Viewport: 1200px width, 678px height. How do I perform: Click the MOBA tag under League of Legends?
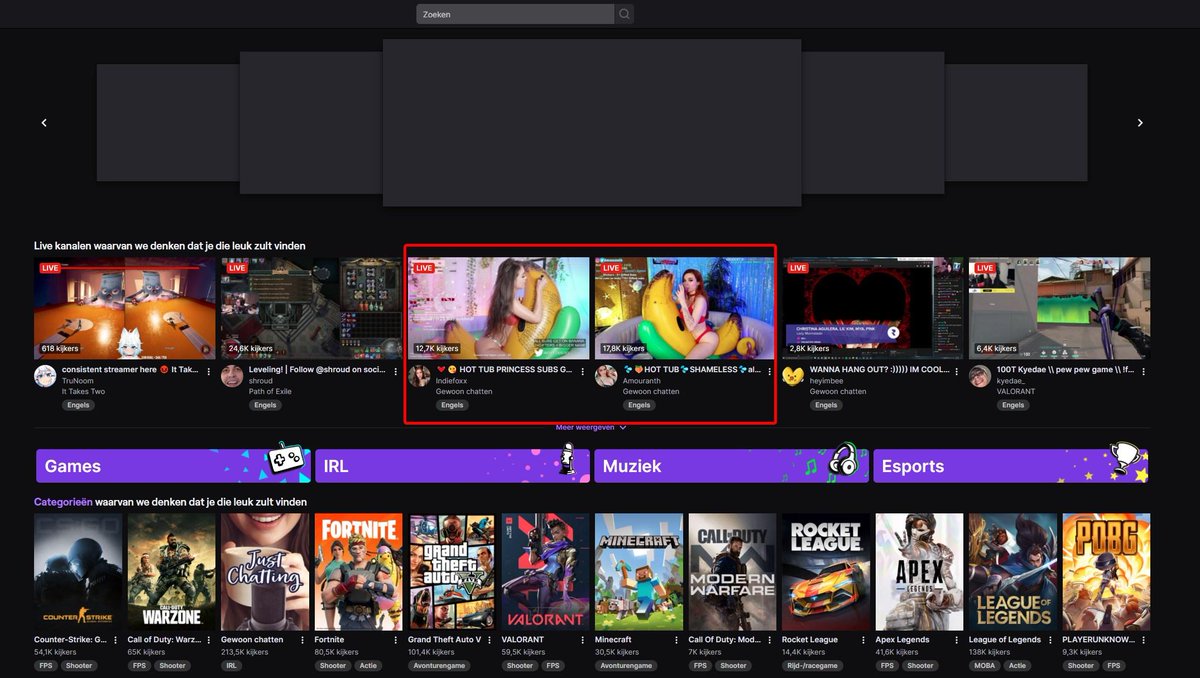[x=984, y=665]
